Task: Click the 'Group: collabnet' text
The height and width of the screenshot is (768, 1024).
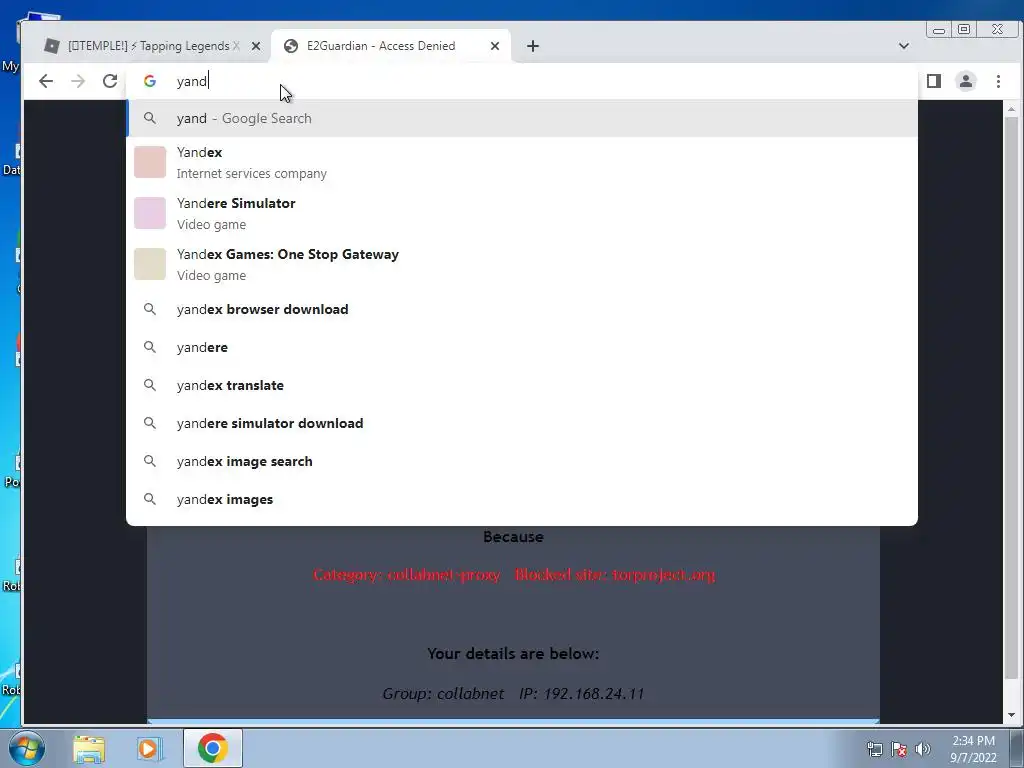Action: [443, 694]
